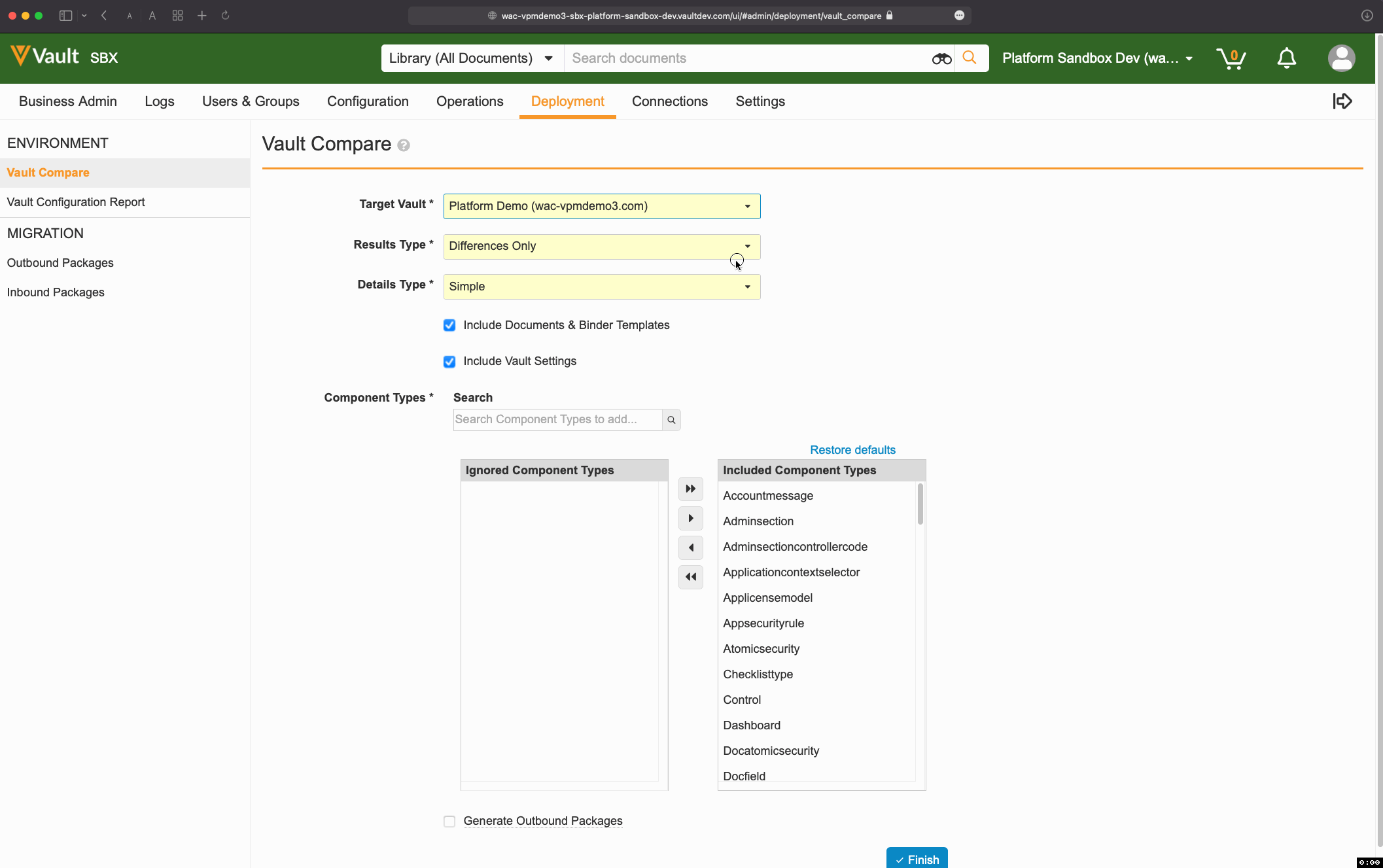Open the user profile avatar
Viewport: 1383px width, 868px height.
pyautogui.click(x=1341, y=58)
